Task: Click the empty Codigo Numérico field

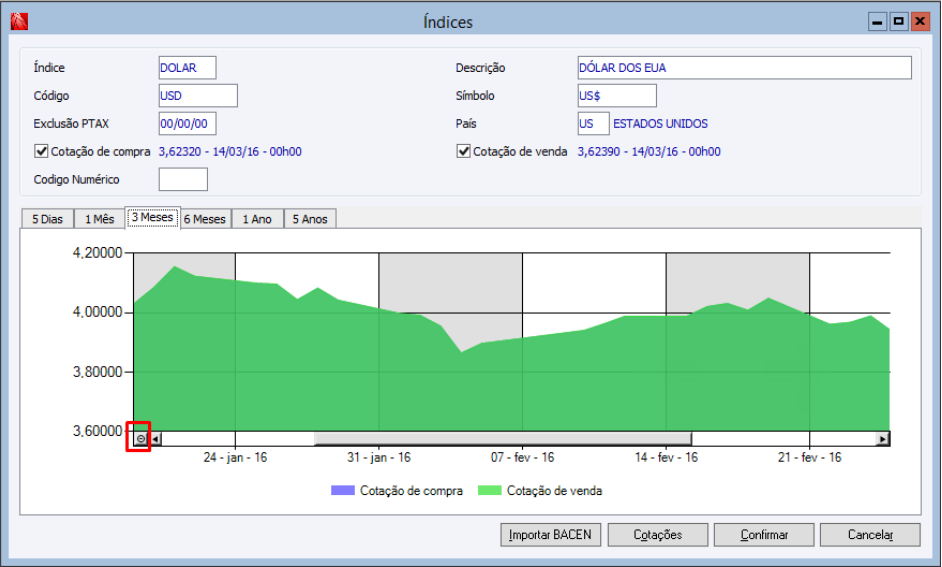Action: (183, 179)
